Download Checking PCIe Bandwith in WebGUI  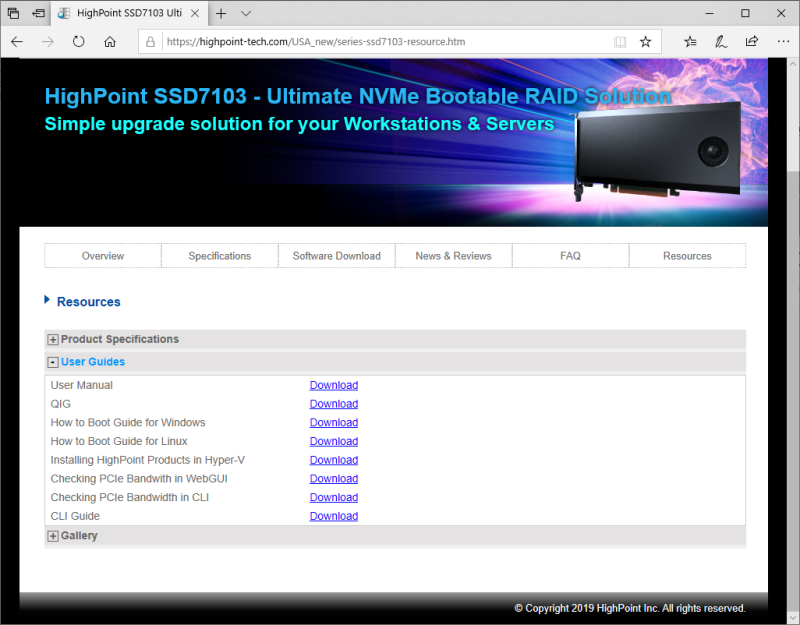[x=334, y=479]
